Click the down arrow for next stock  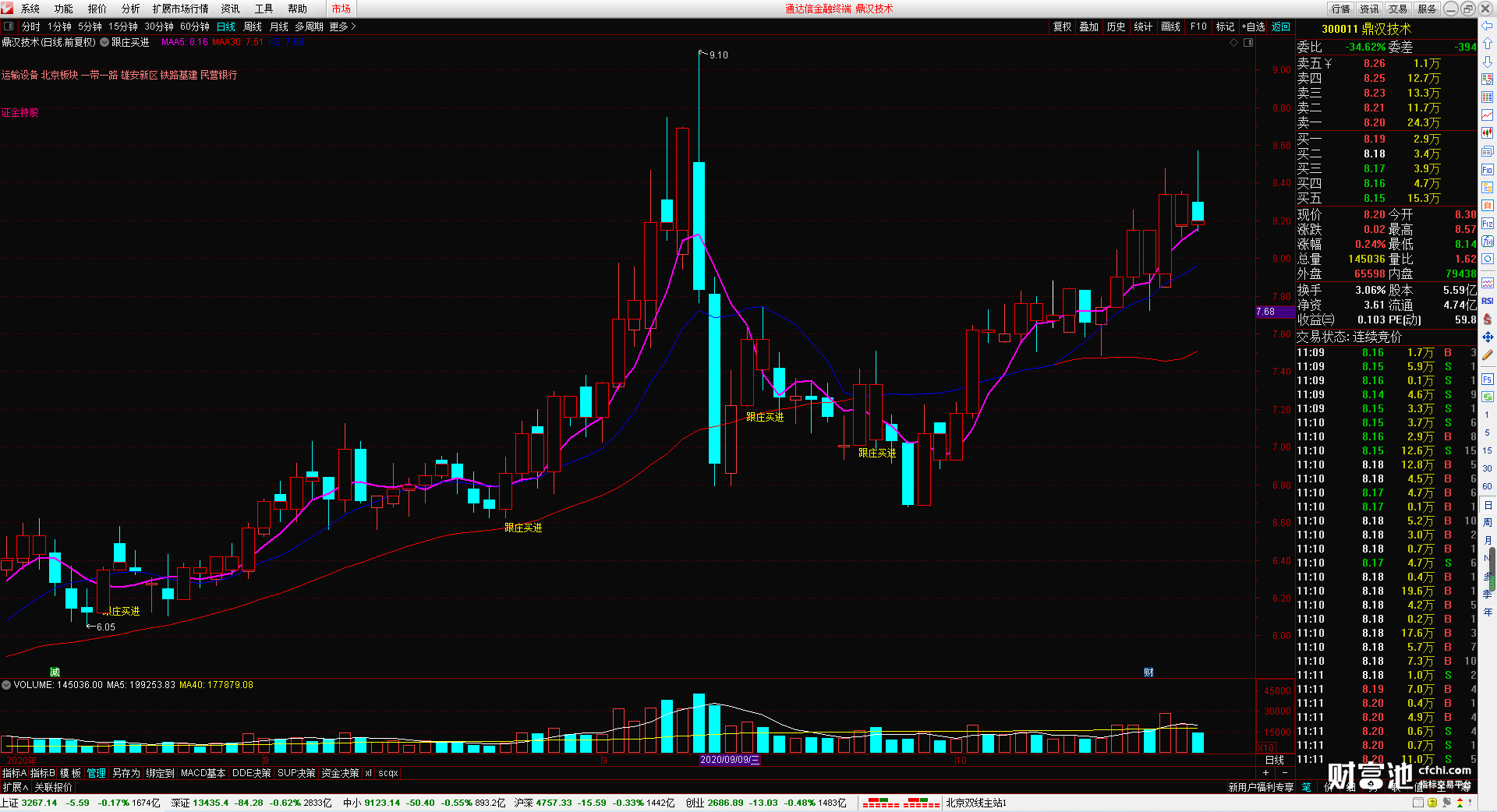[x=1487, y=61]
